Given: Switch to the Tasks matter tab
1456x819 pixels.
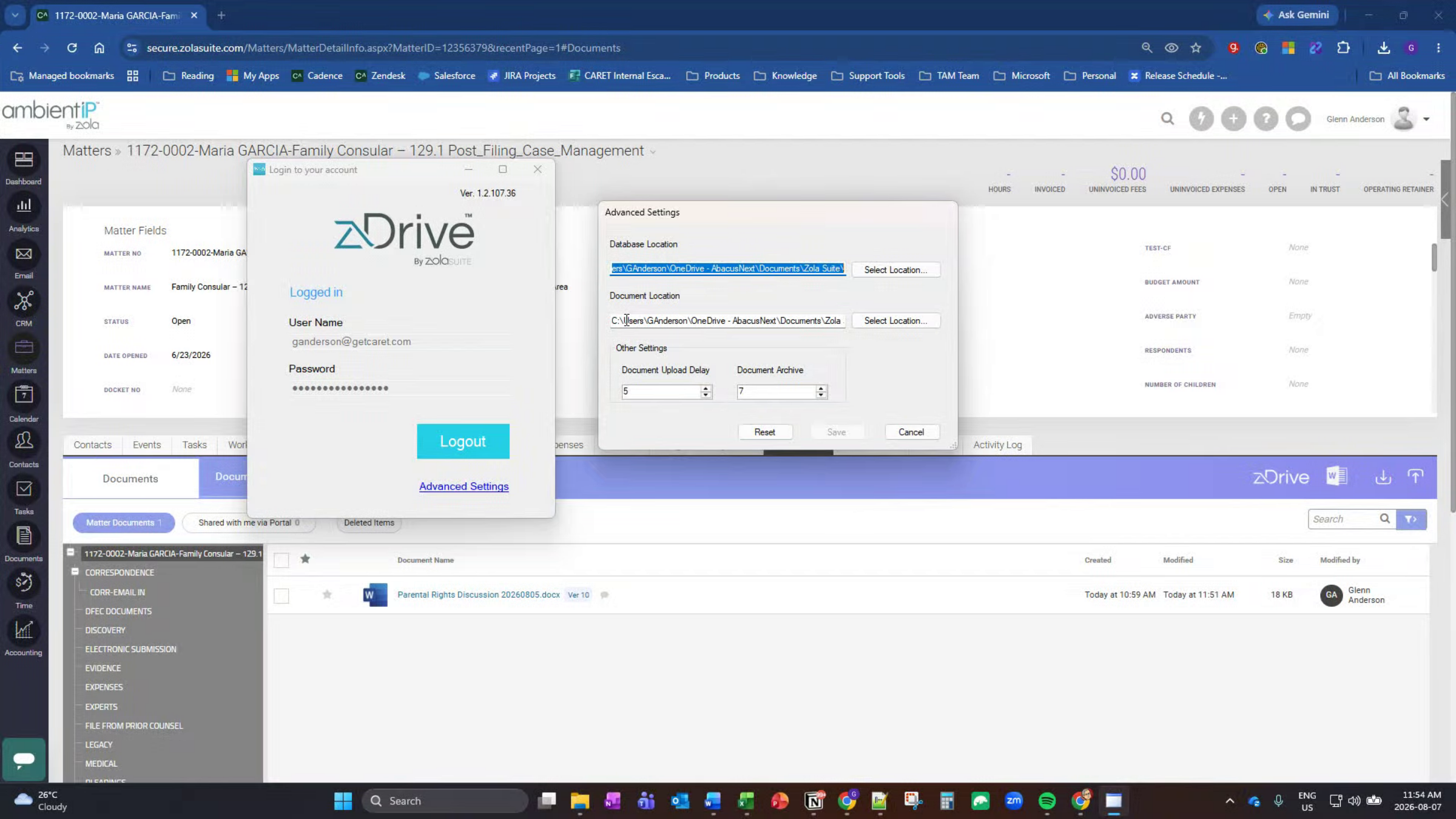Looking at the screenshot, I should point(194,445).
